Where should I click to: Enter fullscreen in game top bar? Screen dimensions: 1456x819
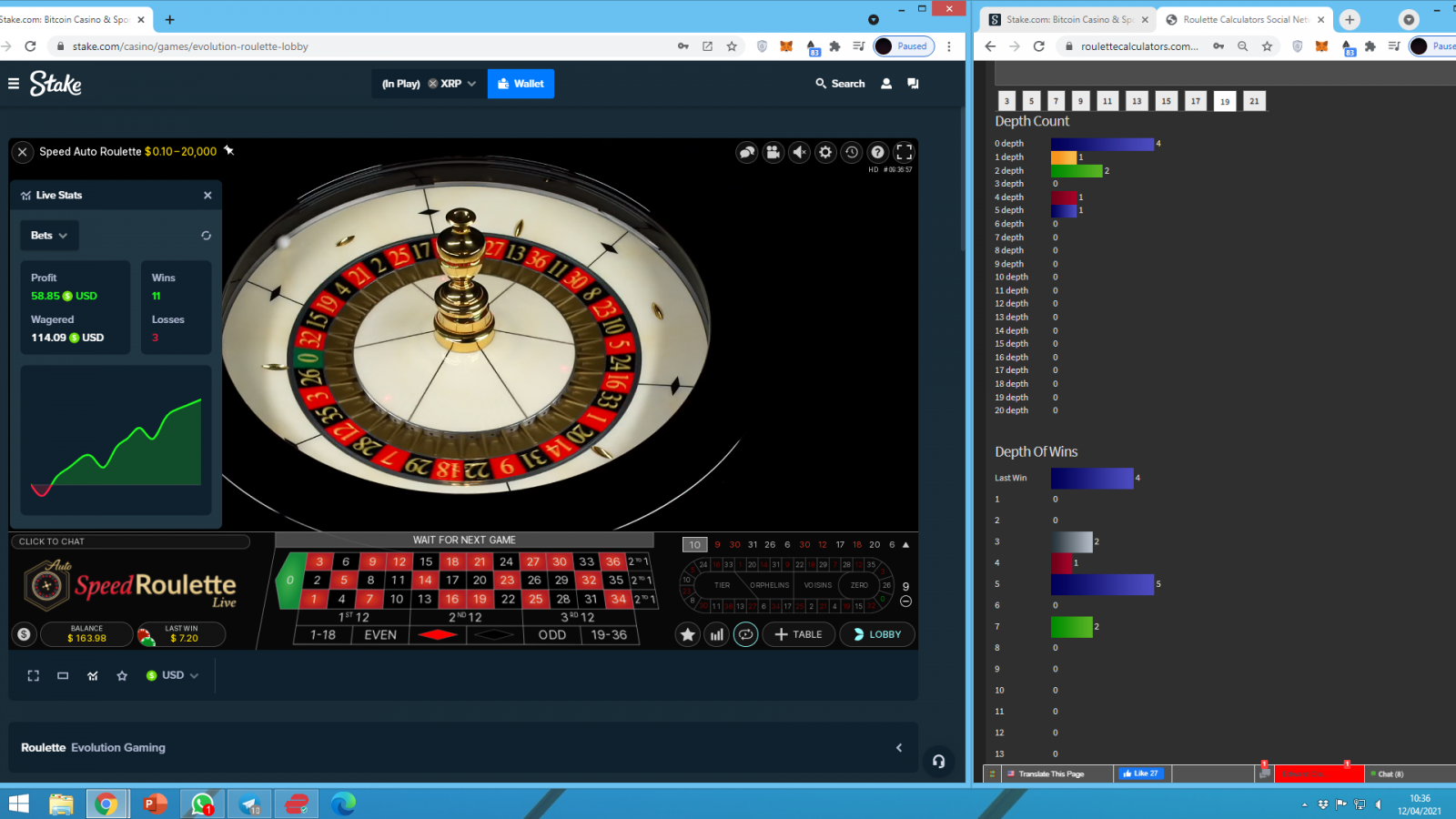[x=905, y=152]
